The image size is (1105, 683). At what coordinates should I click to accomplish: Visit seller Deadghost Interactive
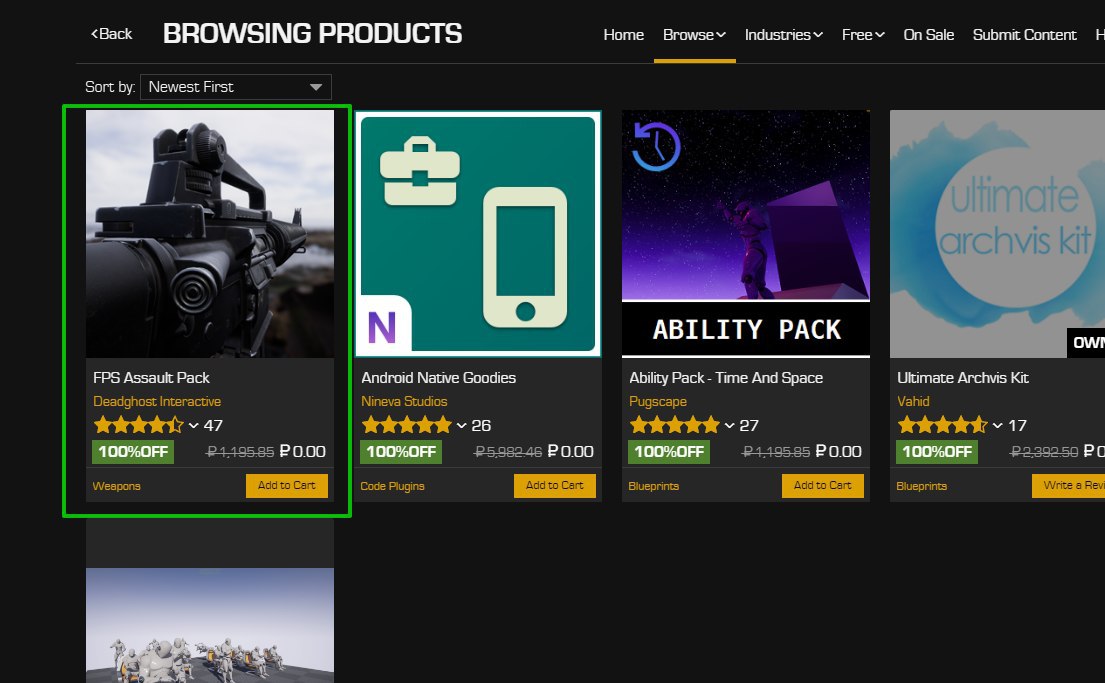point(157,401)
